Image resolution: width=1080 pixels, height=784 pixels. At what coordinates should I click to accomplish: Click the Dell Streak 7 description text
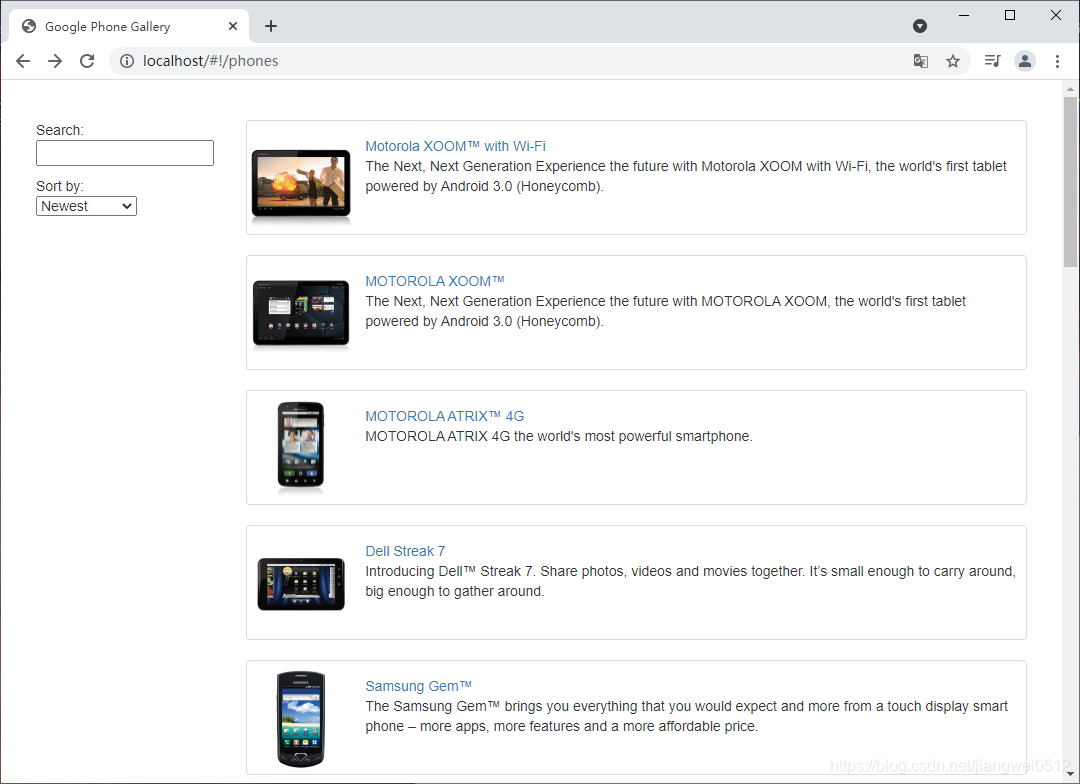coord(690,581)
